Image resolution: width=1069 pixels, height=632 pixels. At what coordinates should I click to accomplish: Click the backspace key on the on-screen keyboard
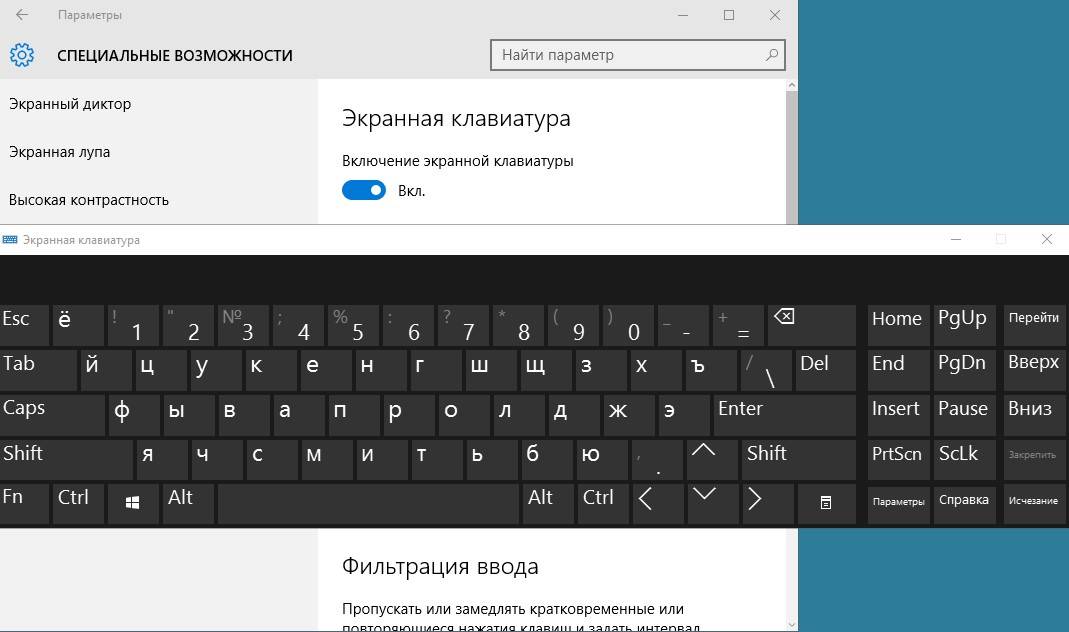(x=811, y=325)
